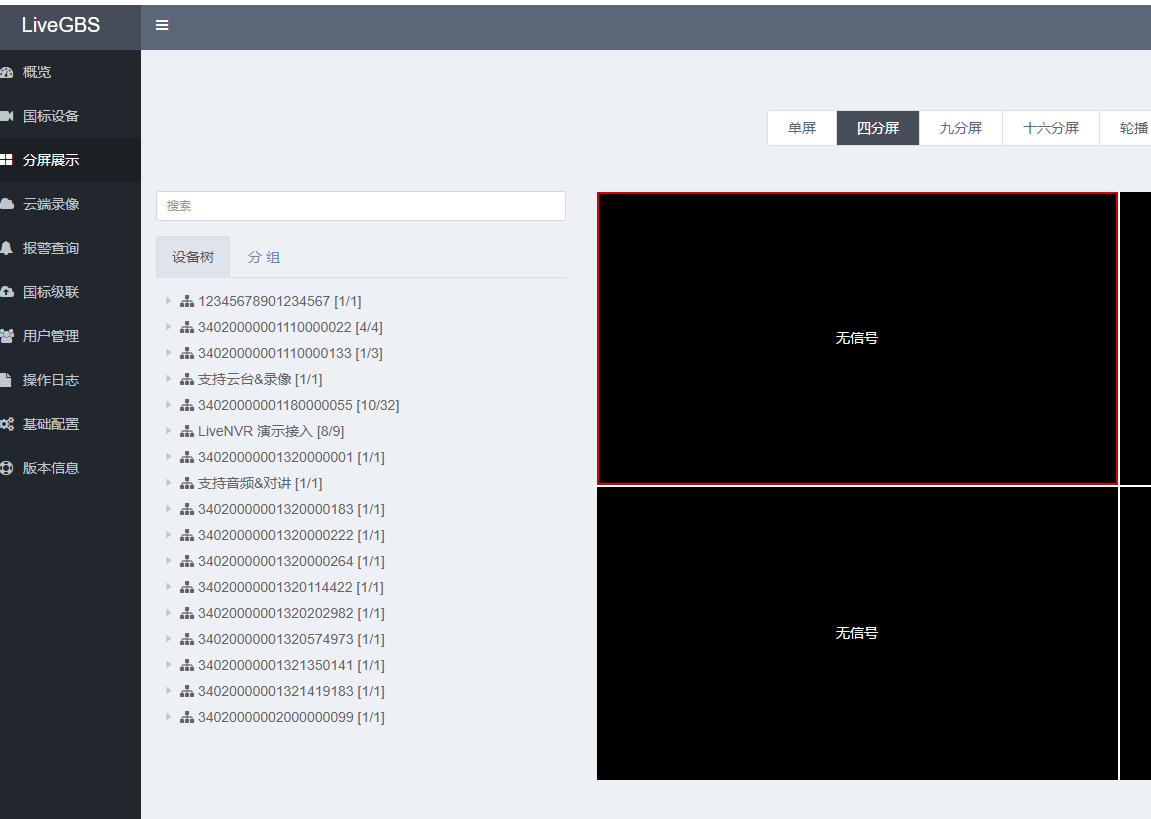This screenshot has width=1151, height=819.
Task: Click the LiveGBS logo link
Action: pyautogui.click(x=61, y=26)
